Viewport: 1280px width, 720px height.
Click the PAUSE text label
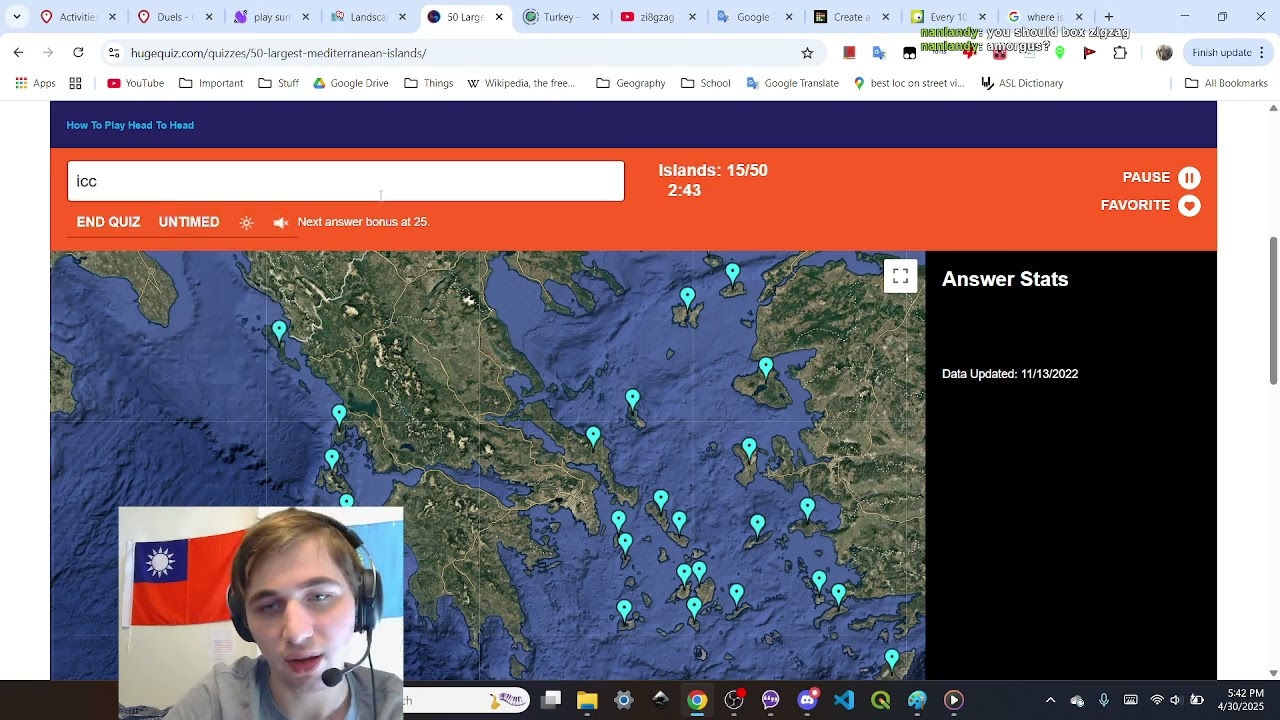[x=1146, y=177]
